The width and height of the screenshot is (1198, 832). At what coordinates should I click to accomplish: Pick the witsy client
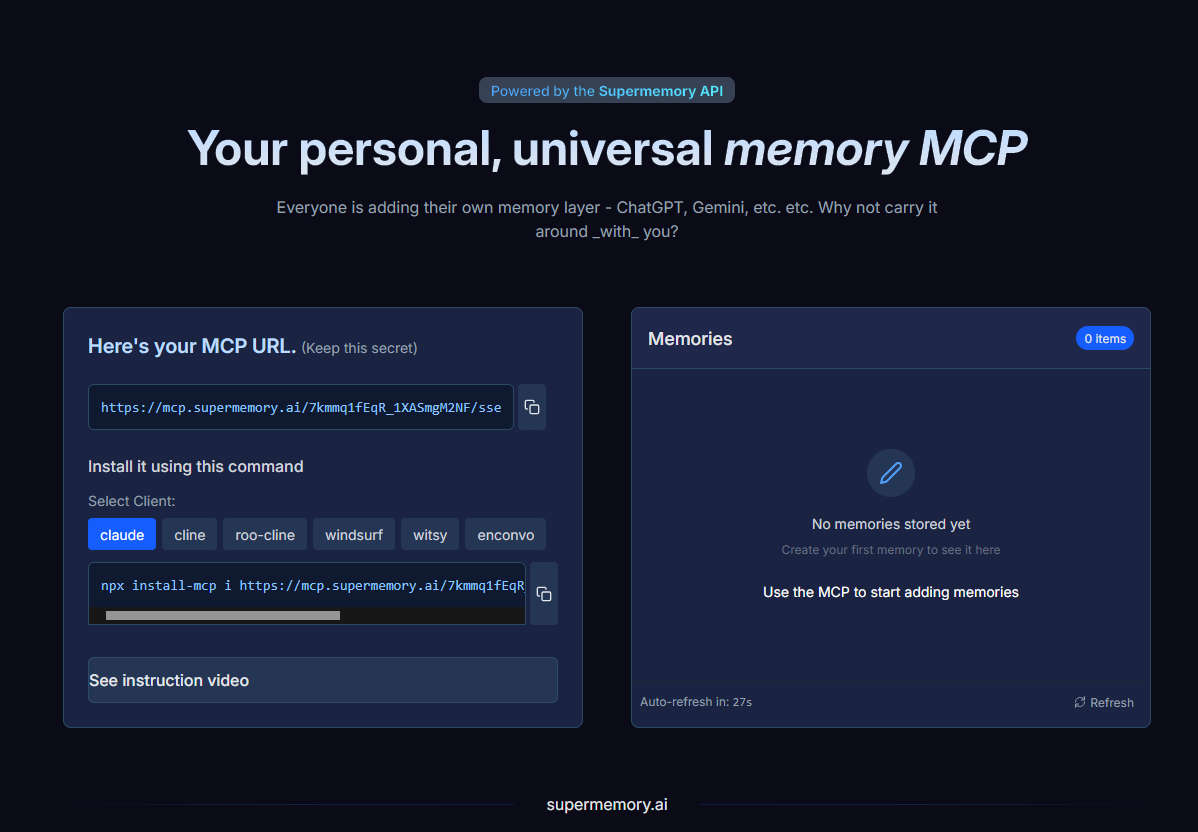pyautogui.click(x=430, y=534)
